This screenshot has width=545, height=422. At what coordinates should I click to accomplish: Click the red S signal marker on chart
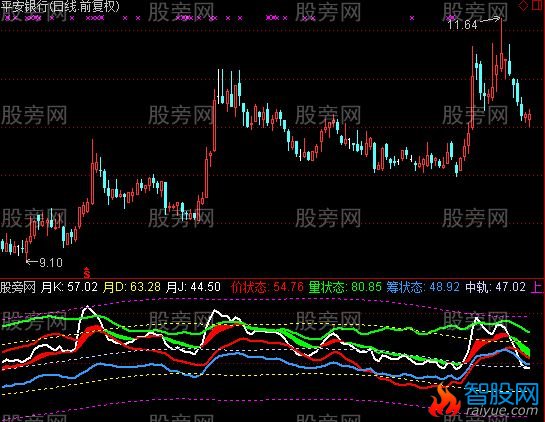pyautogui.click(x=87, y=273)
